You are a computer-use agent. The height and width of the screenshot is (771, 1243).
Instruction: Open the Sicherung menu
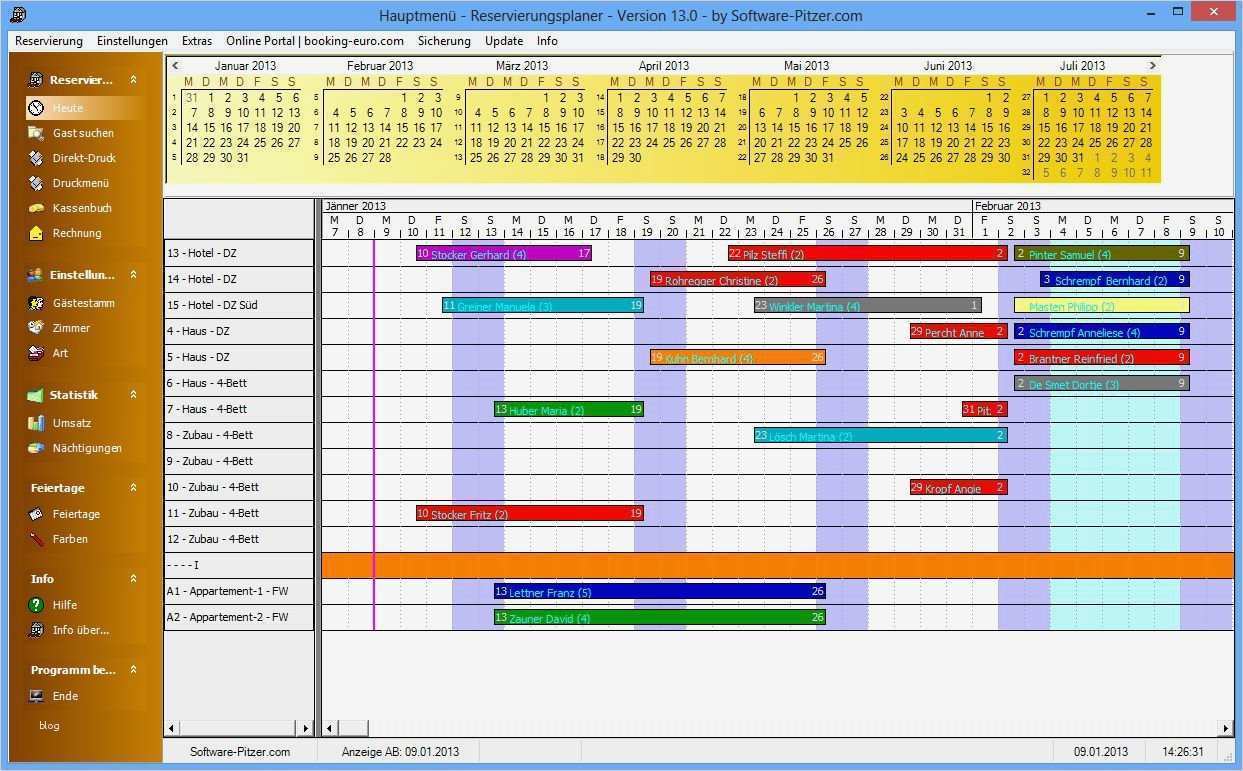[x=444, y=41]
